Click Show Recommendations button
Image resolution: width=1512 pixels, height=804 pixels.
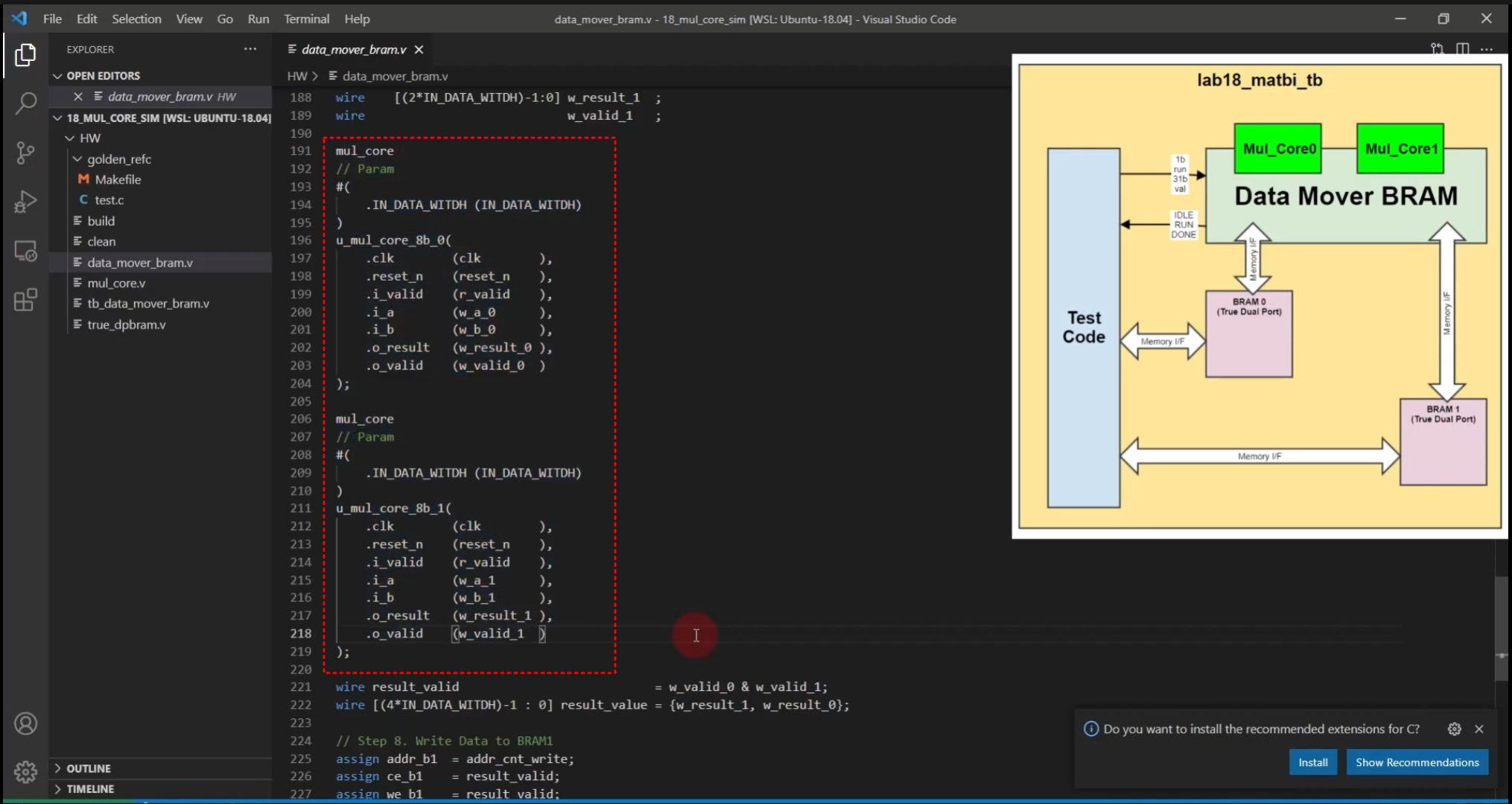(1417, 762)
